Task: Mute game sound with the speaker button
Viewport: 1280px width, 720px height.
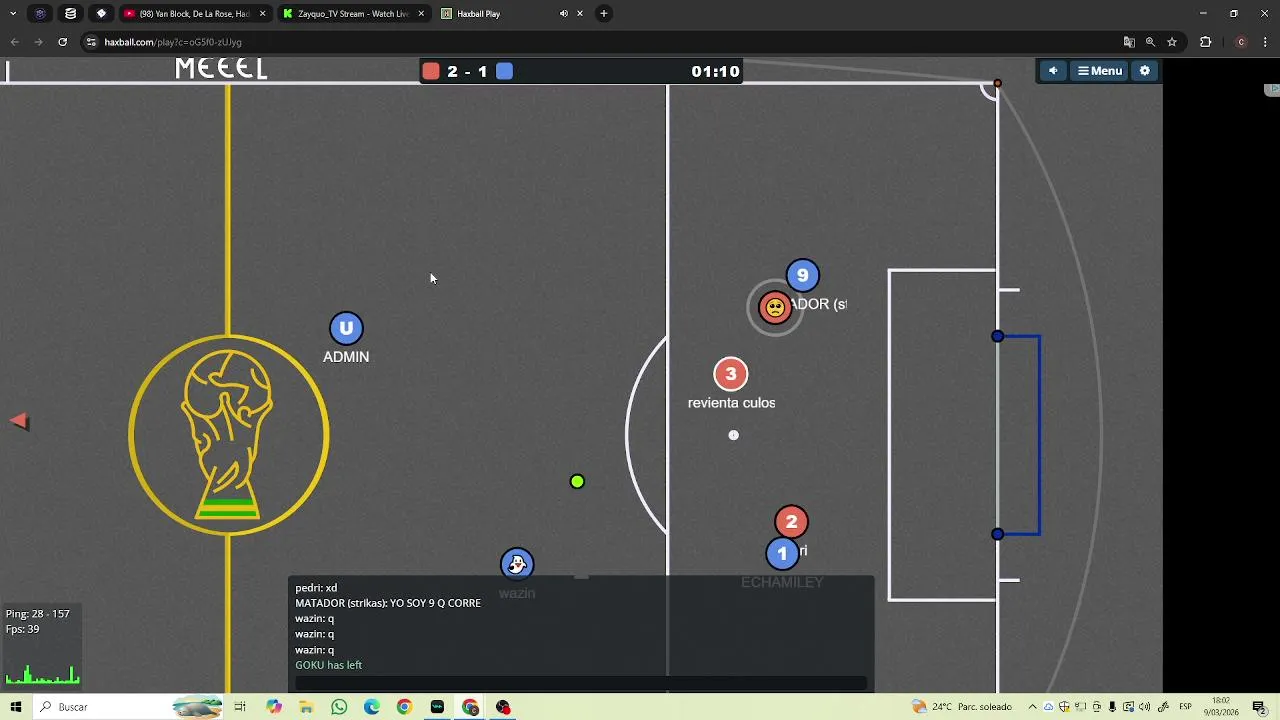Action: [x=1053, y=71]
